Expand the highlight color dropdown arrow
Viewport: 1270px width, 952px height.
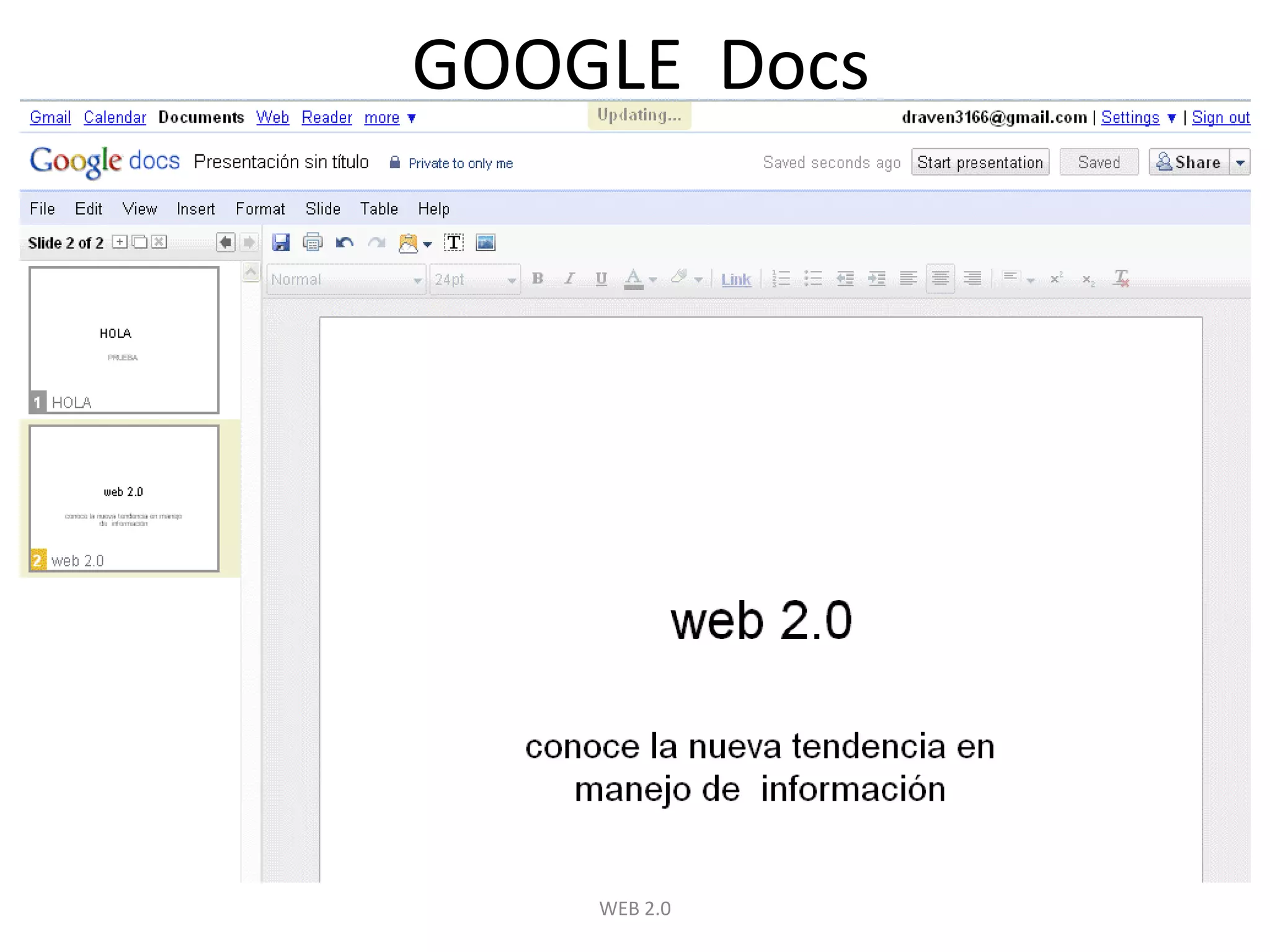(698, 280)
